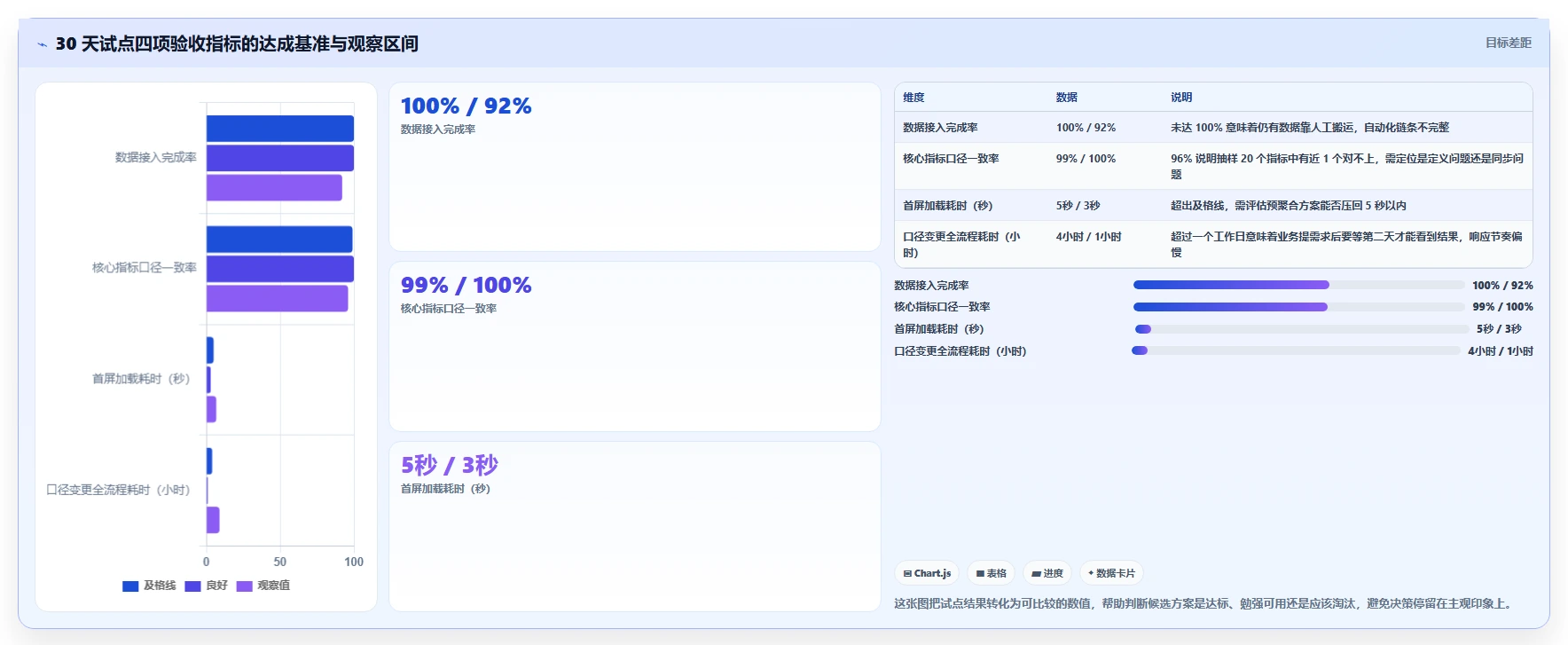Open the 100% / 92% data card
The height and width of the screenshot is (645, 1568).
pyautogui.click(x=635, y=167)
